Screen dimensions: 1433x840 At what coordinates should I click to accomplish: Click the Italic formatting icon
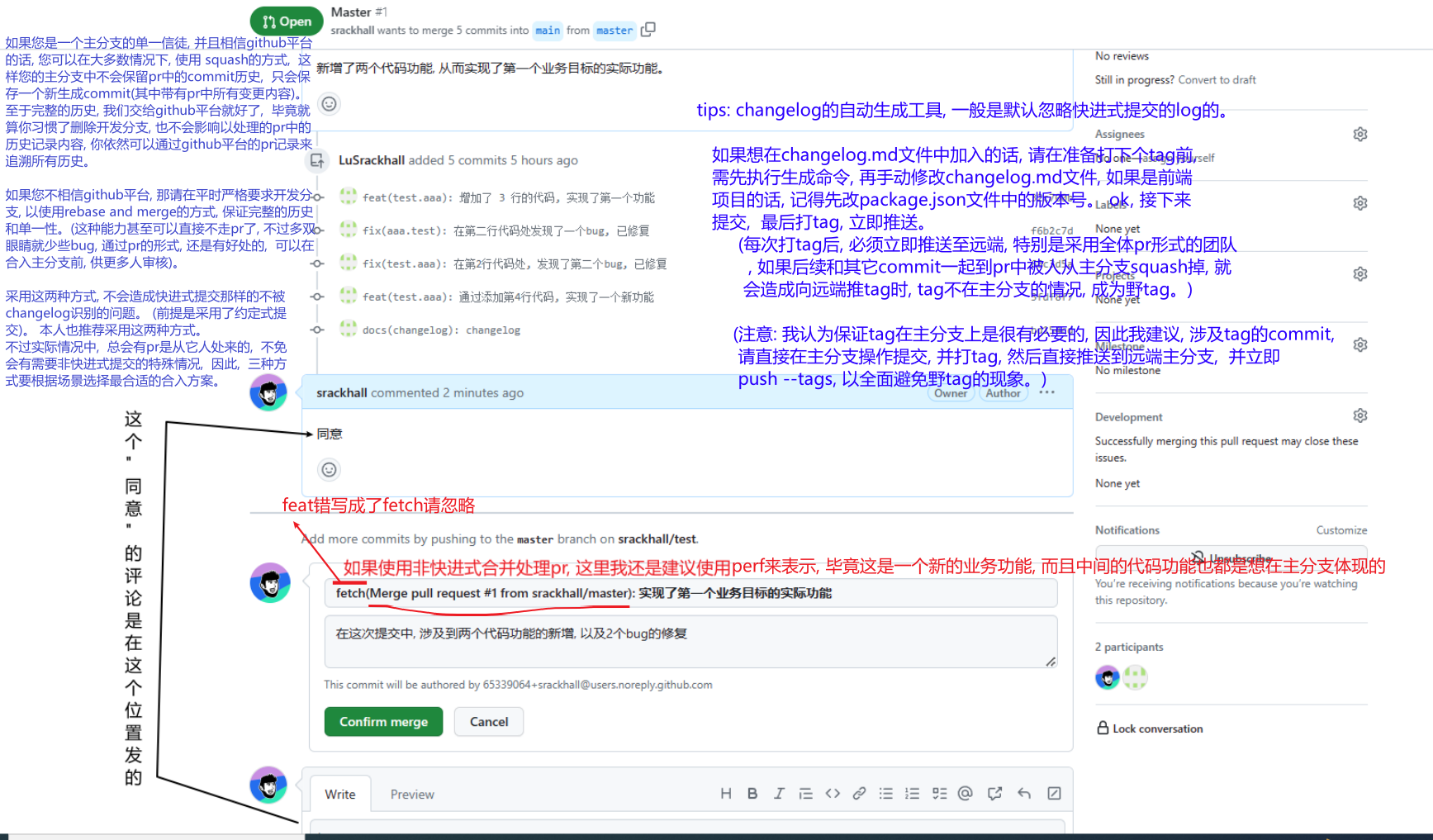tap(779, 794)
